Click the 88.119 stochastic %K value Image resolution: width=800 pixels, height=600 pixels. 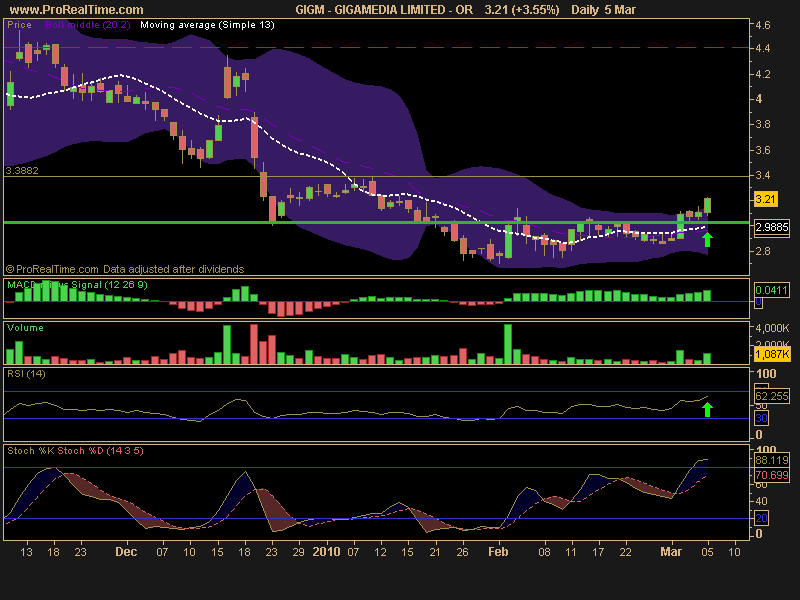pos(771,460)
